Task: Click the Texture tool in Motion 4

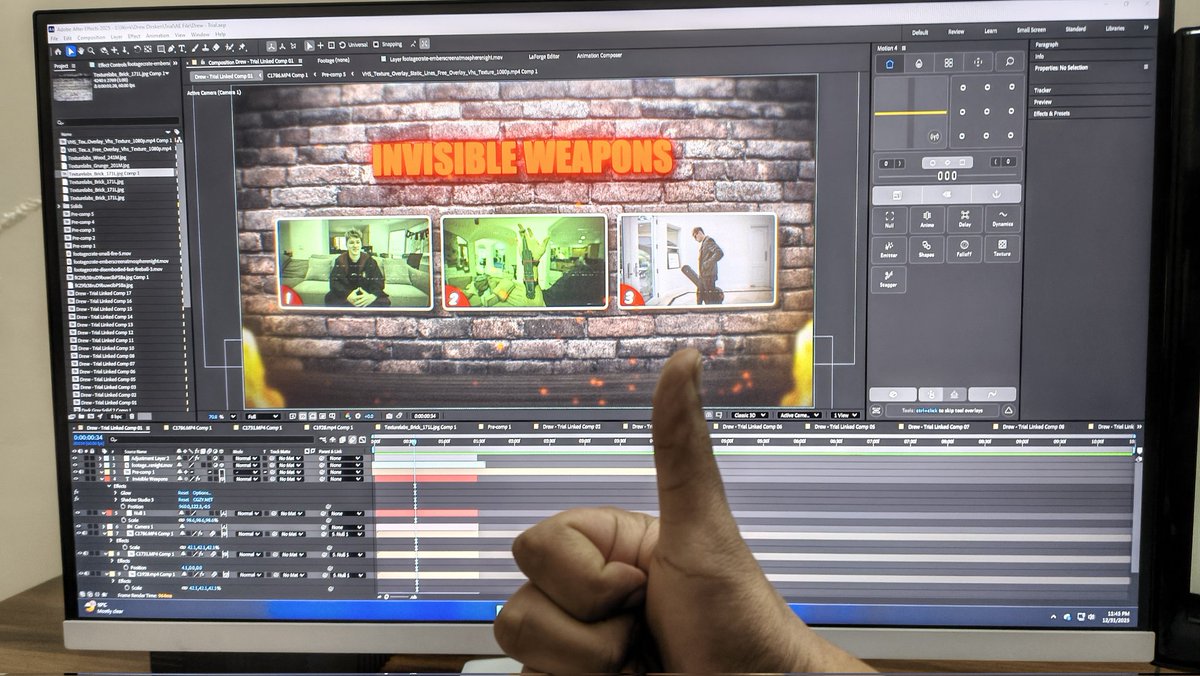Action: coord(1003,249)
